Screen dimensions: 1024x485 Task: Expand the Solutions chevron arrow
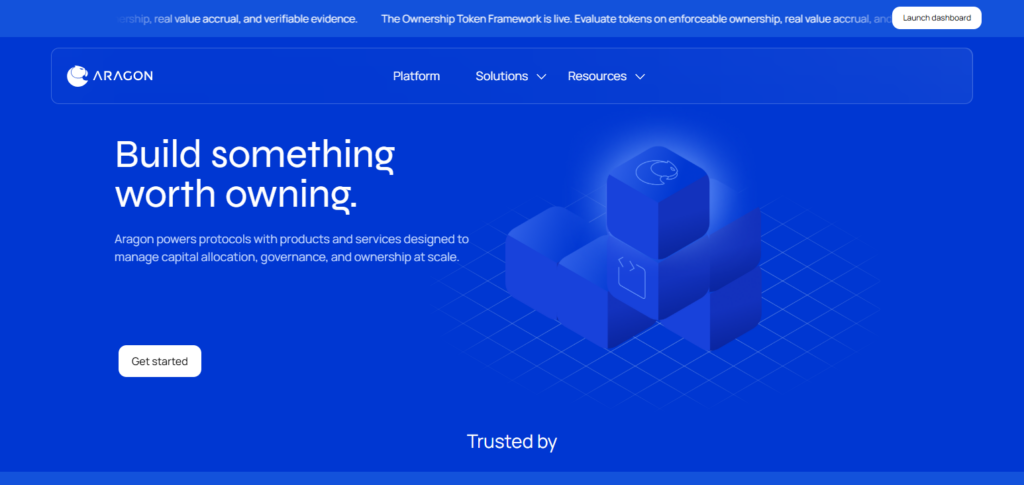(x=541, y=77)
